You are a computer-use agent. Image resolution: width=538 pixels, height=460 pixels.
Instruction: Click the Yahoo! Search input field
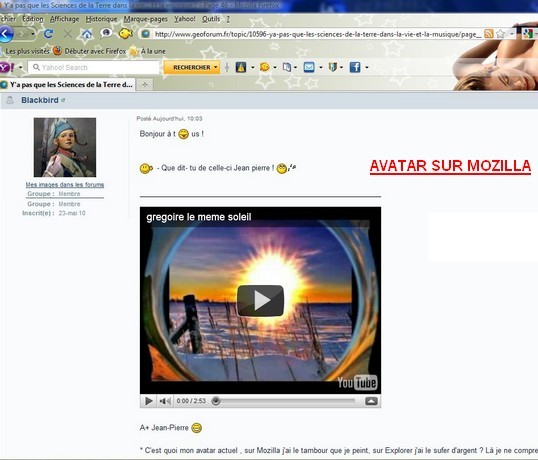pos(93,67)
